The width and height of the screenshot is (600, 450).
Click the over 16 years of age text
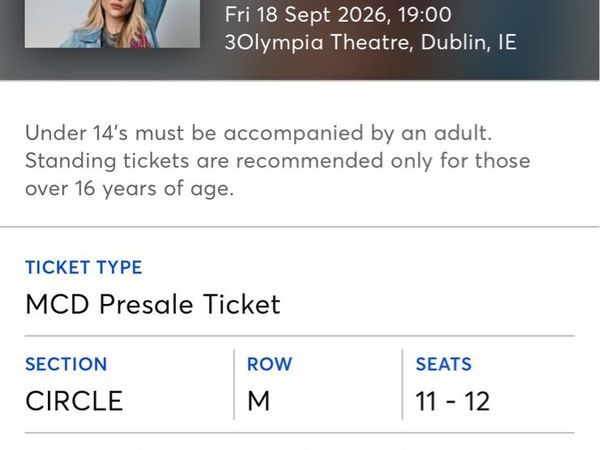[130, 189]
